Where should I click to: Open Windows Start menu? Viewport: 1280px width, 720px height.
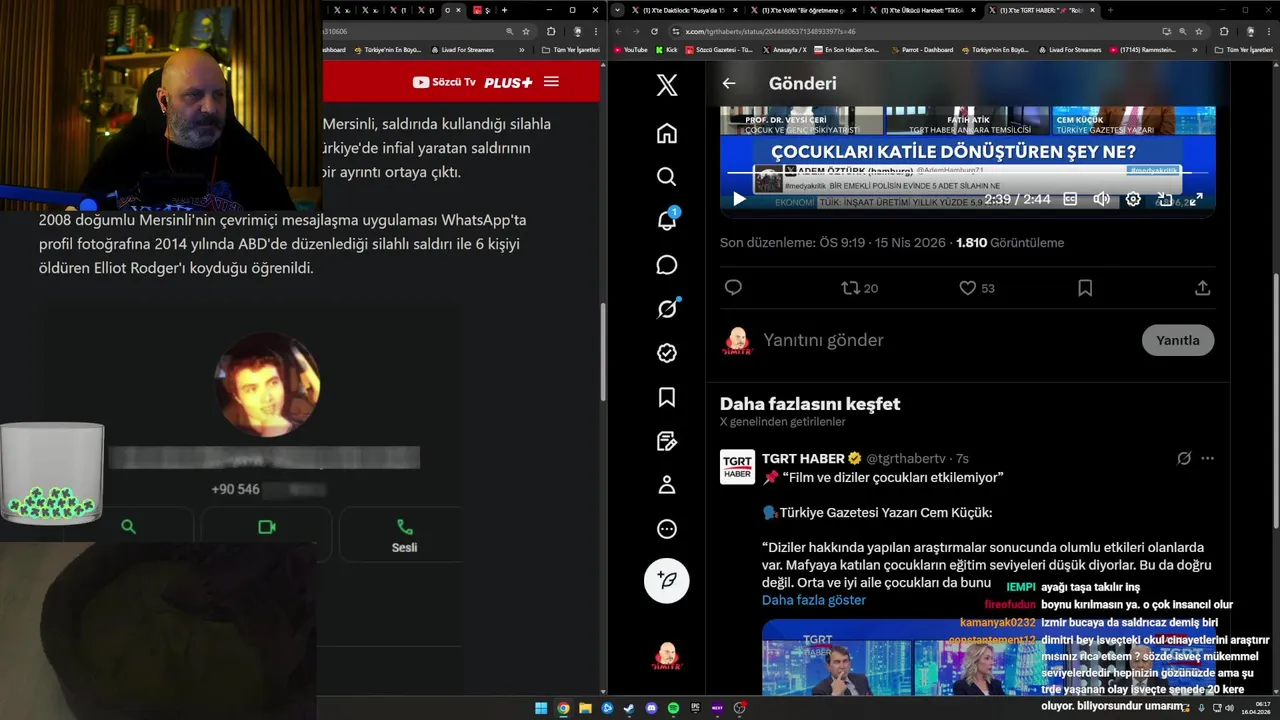coord(541,708)
